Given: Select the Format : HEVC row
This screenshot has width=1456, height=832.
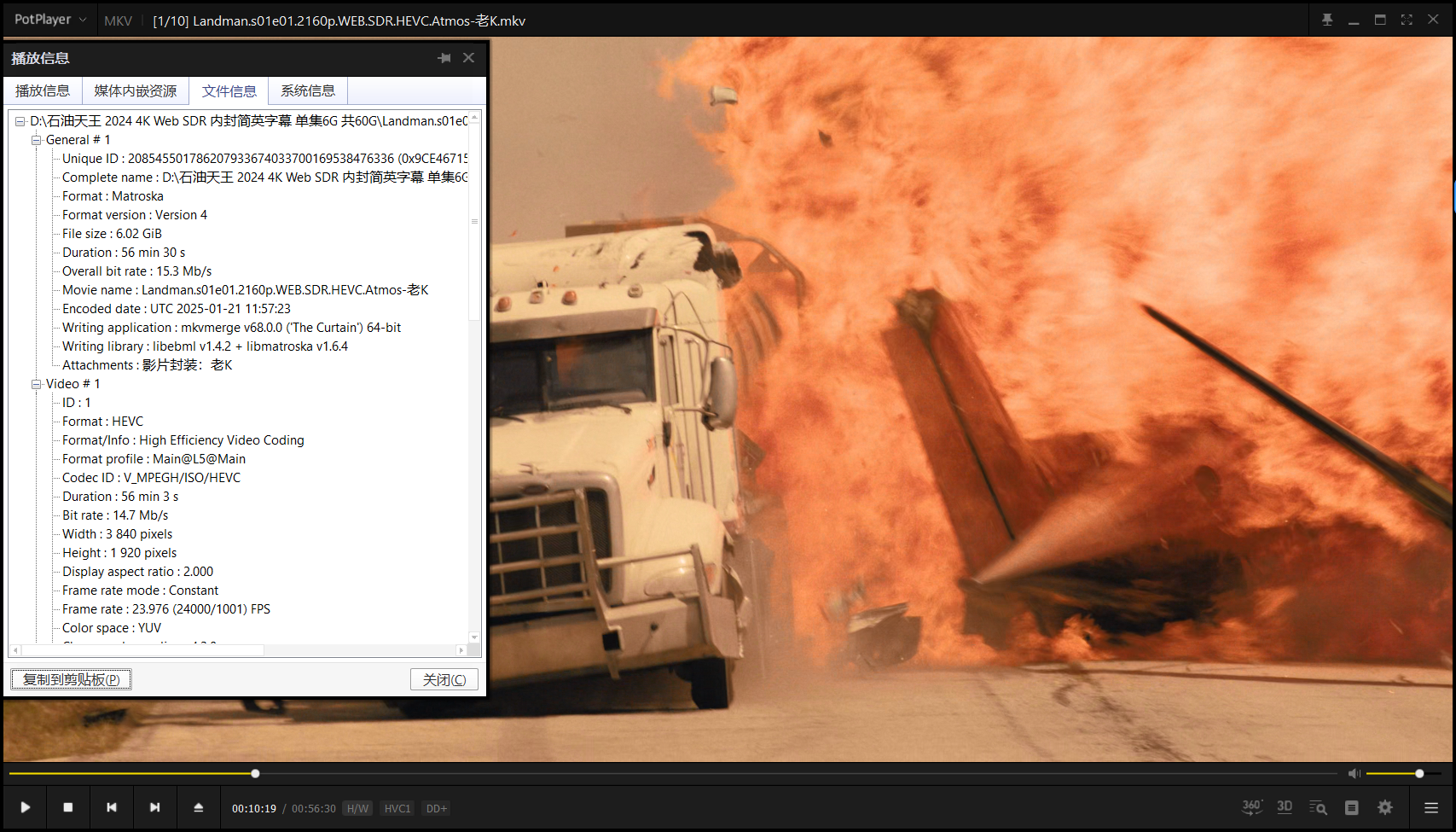Looking at the screenshot, I should click(x=102, y=422).
